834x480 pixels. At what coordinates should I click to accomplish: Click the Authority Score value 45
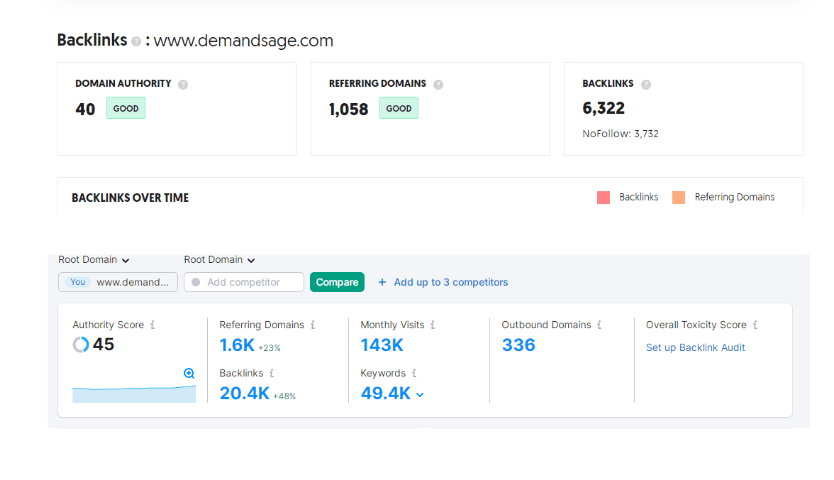click(103, 345)
